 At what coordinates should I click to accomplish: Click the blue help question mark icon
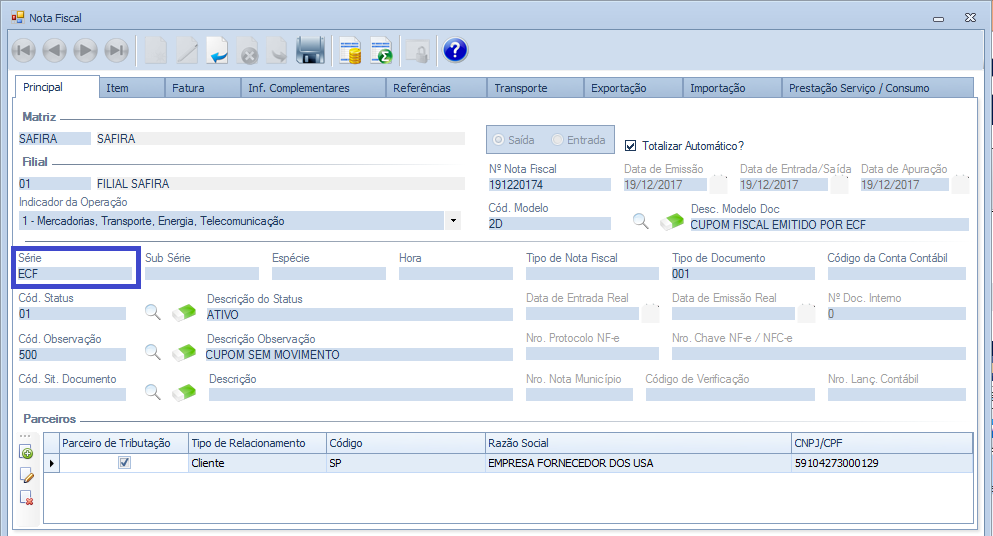(455, 50)
